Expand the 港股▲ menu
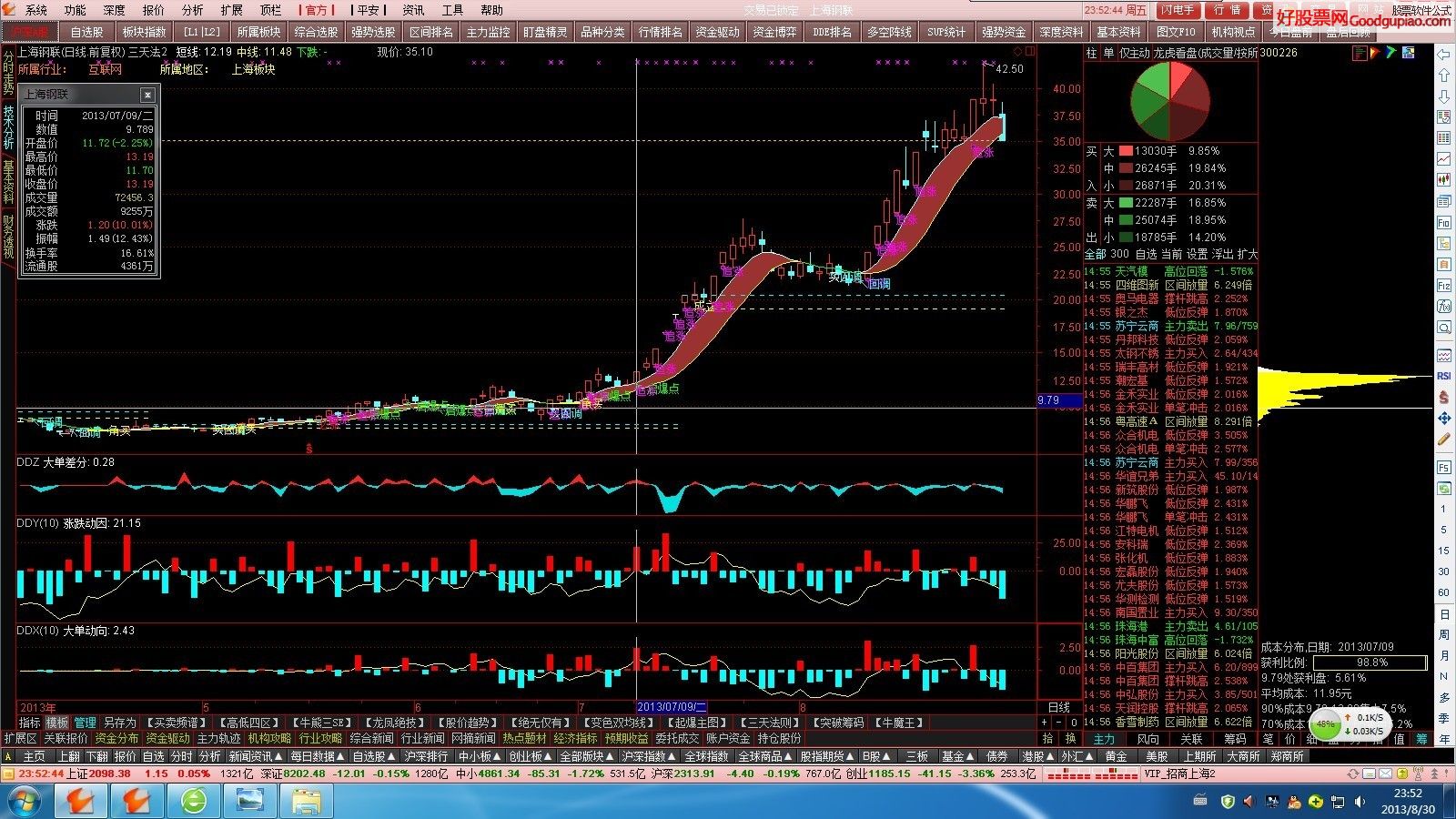 click(x=1038, y=756)
